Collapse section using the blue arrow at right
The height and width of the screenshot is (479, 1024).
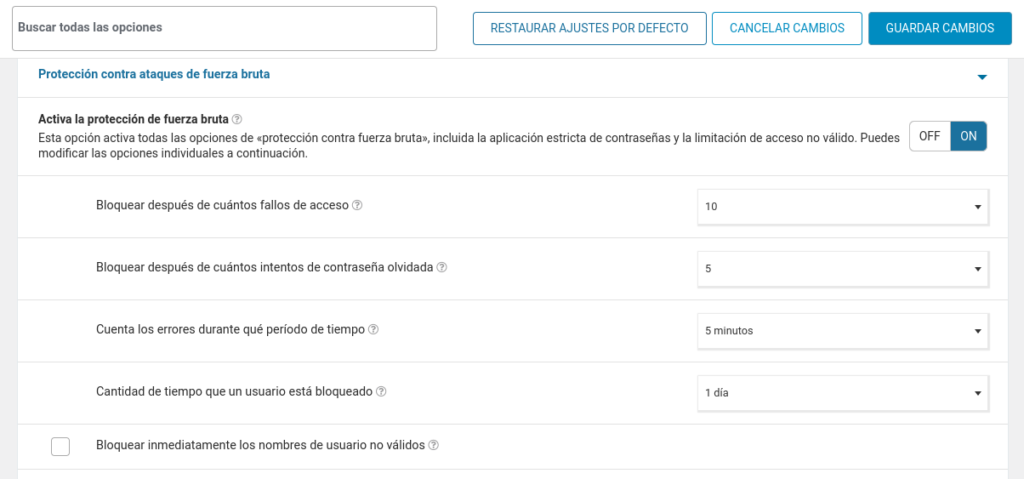pyautogui.click(x=982, y=77)
